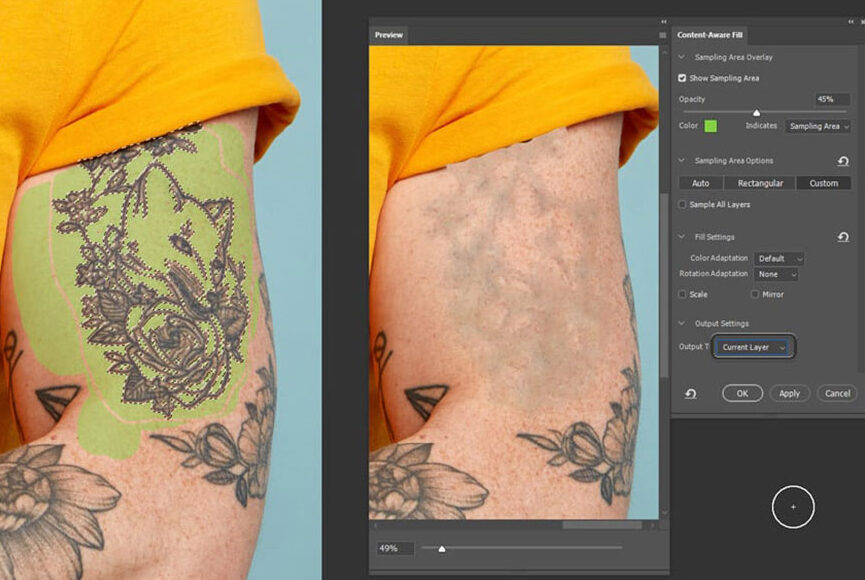
Task: Switch to the Preview tab
Action: pyautogui.click(x=388, y=34)
